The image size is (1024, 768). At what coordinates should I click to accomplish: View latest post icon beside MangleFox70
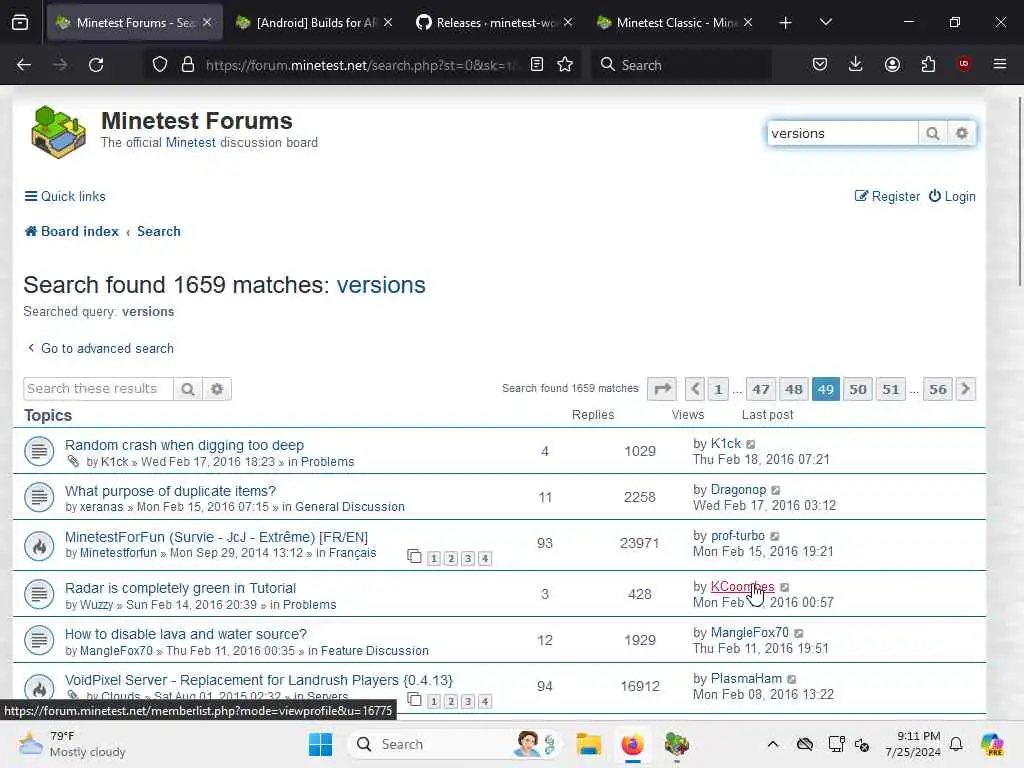click(x=799, y=633)
